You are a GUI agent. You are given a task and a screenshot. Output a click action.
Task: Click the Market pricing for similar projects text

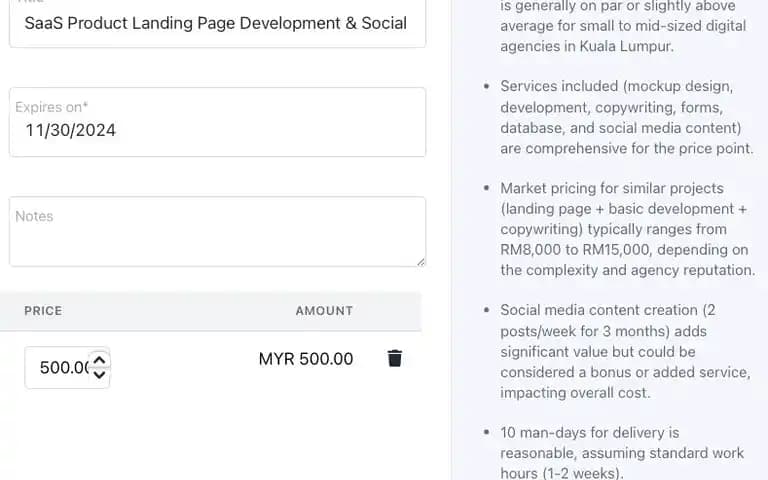tap(612, 189)
